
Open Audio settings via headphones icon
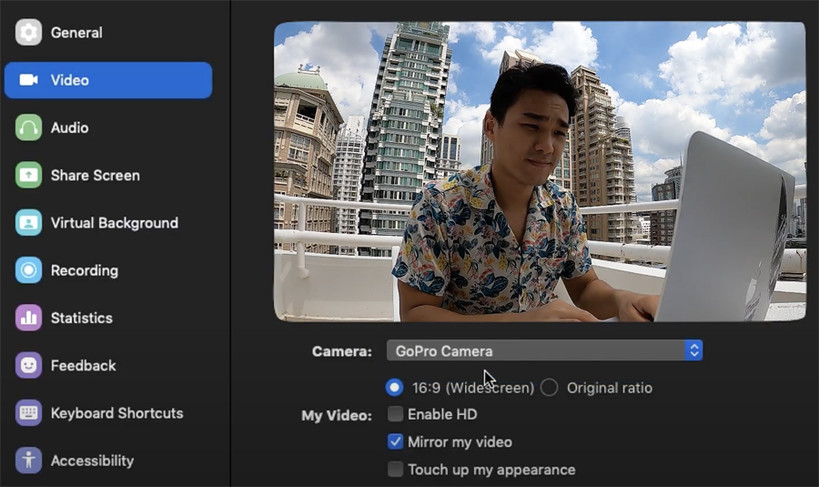(28, 128)
